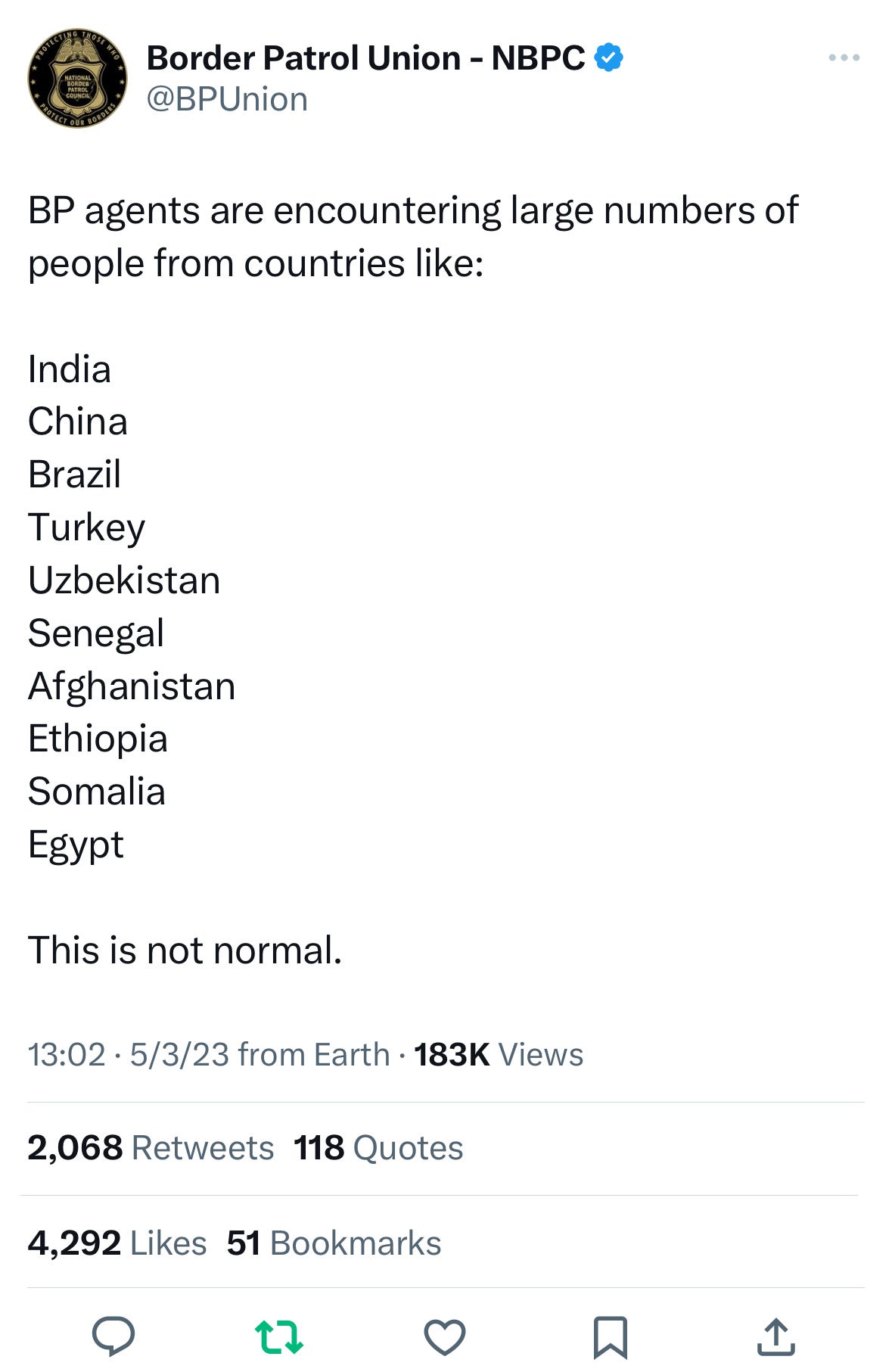
Task: Open the 4,292 Likes list
Action: (x=117, y=1243)
